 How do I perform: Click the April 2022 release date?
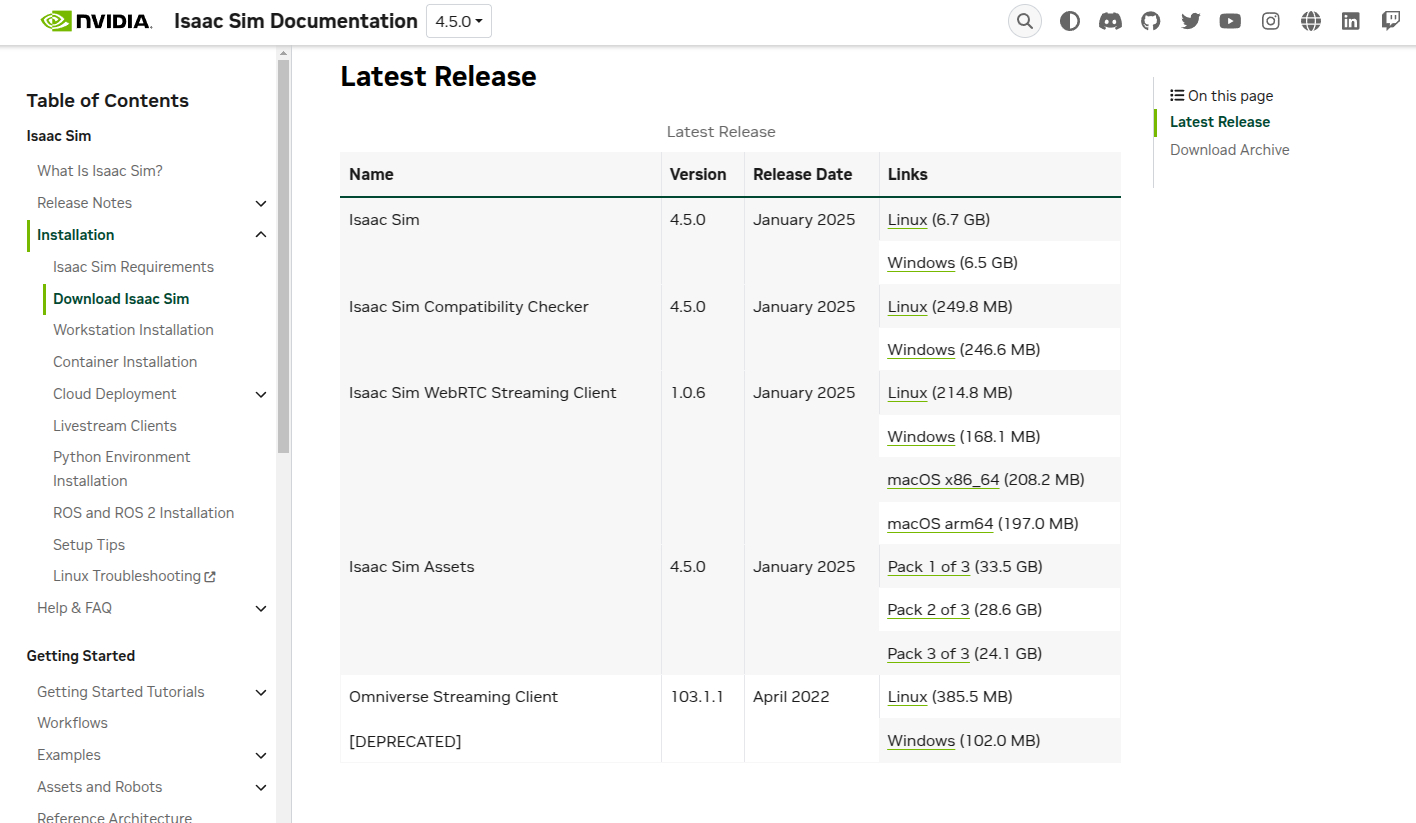click(791, 697)
